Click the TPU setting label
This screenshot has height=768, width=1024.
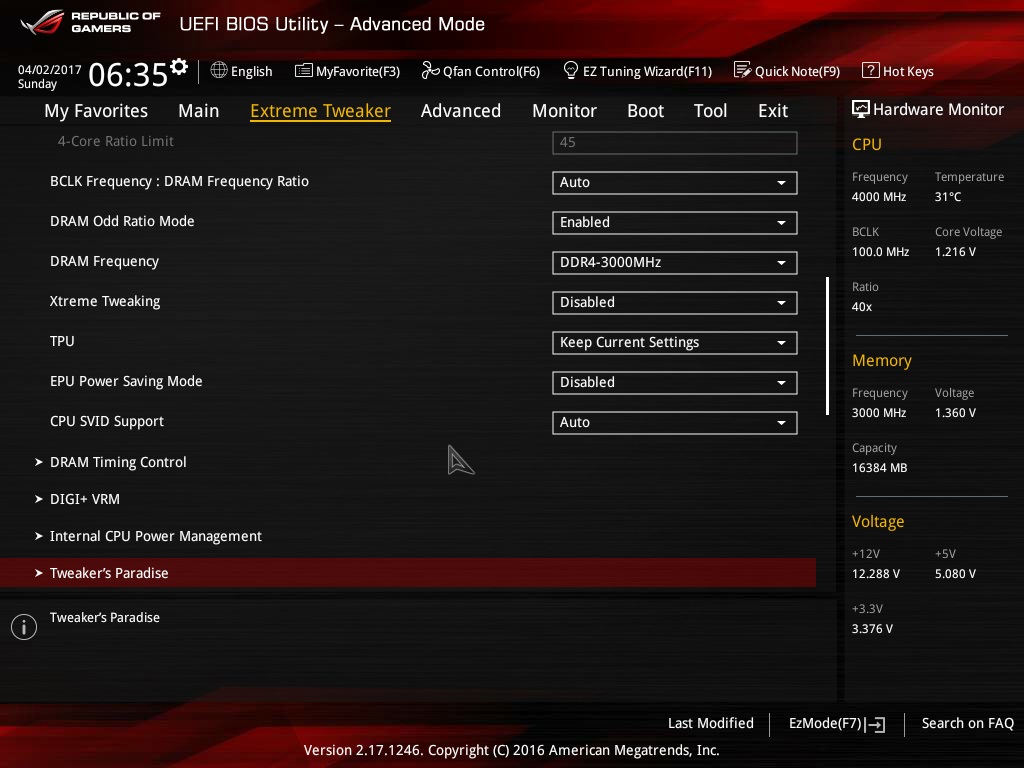tap(62, 342)
